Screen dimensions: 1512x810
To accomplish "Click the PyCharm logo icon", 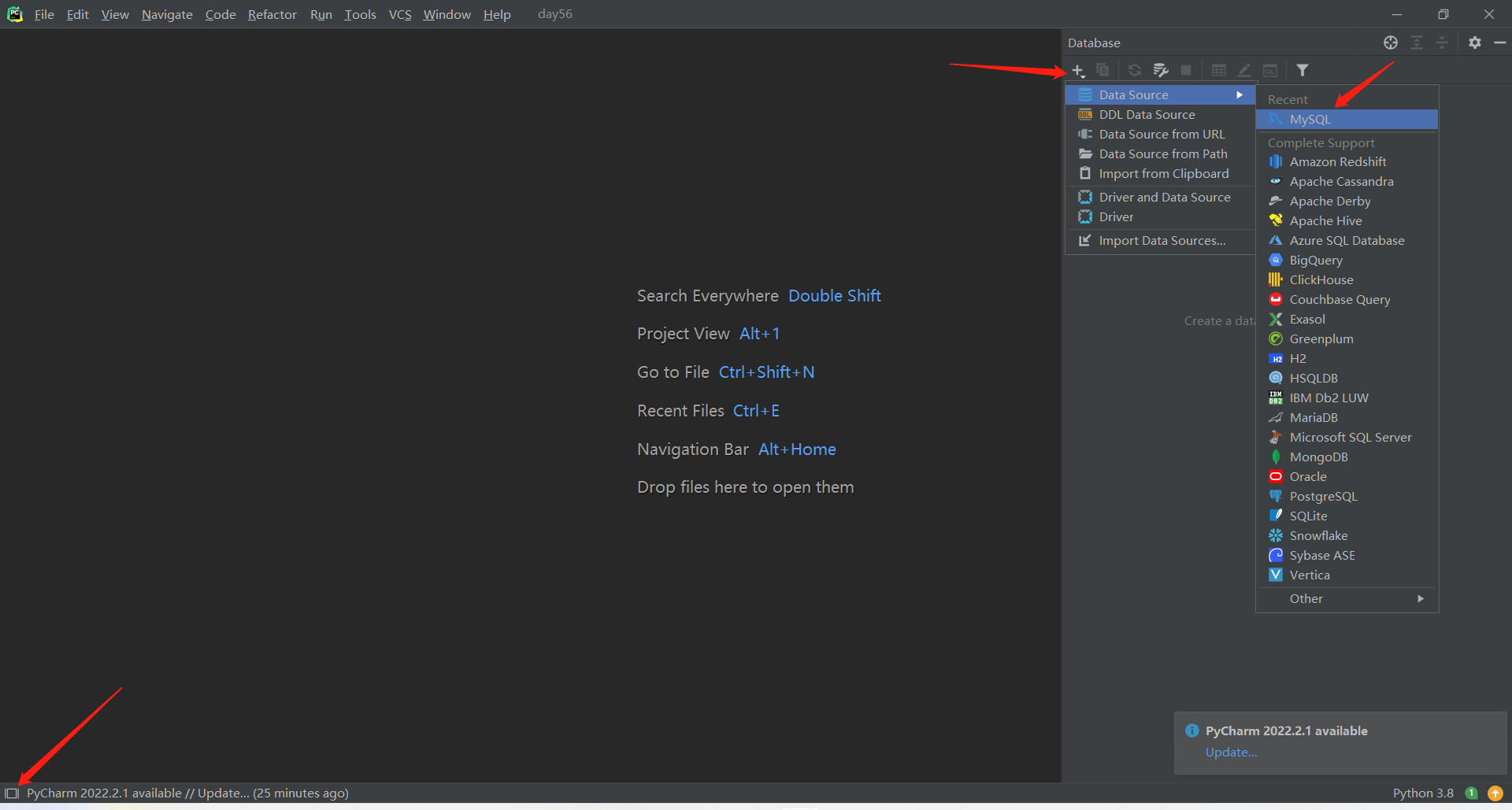I will click(15, 14).
